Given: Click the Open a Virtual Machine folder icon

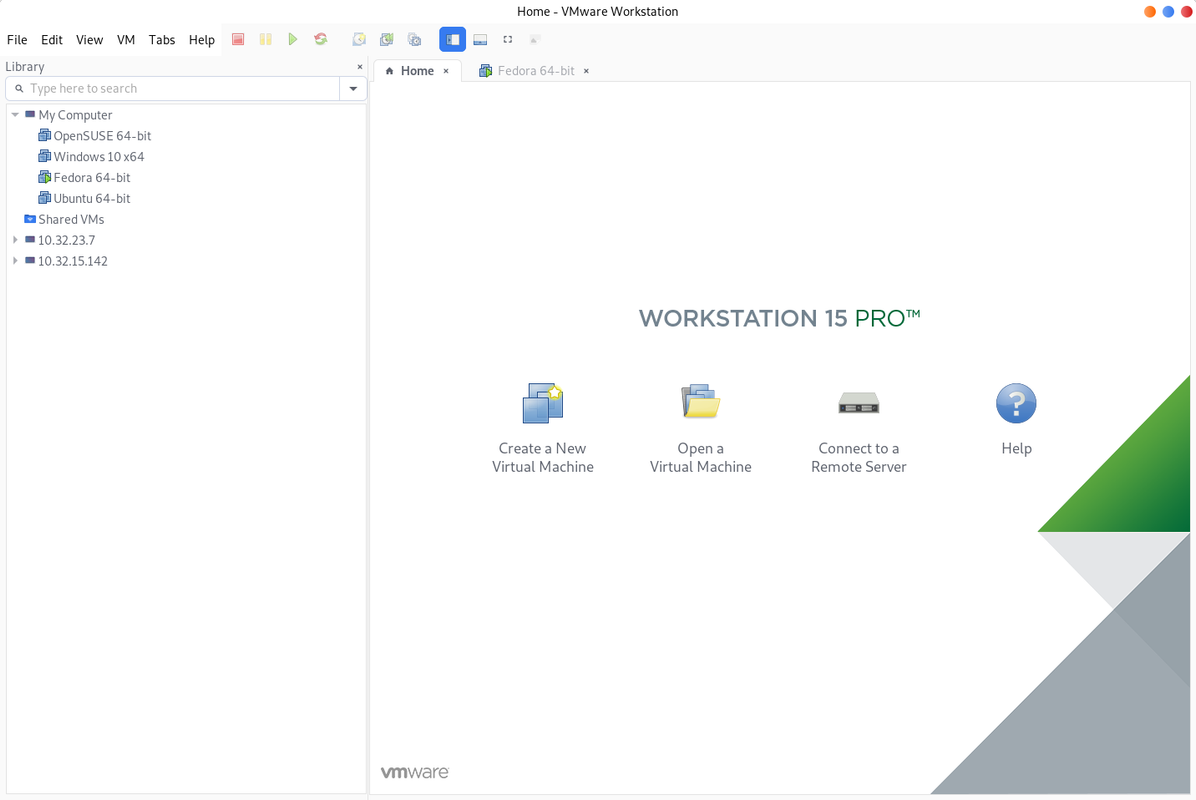Looking at the screenshot, I should point(700,401).
